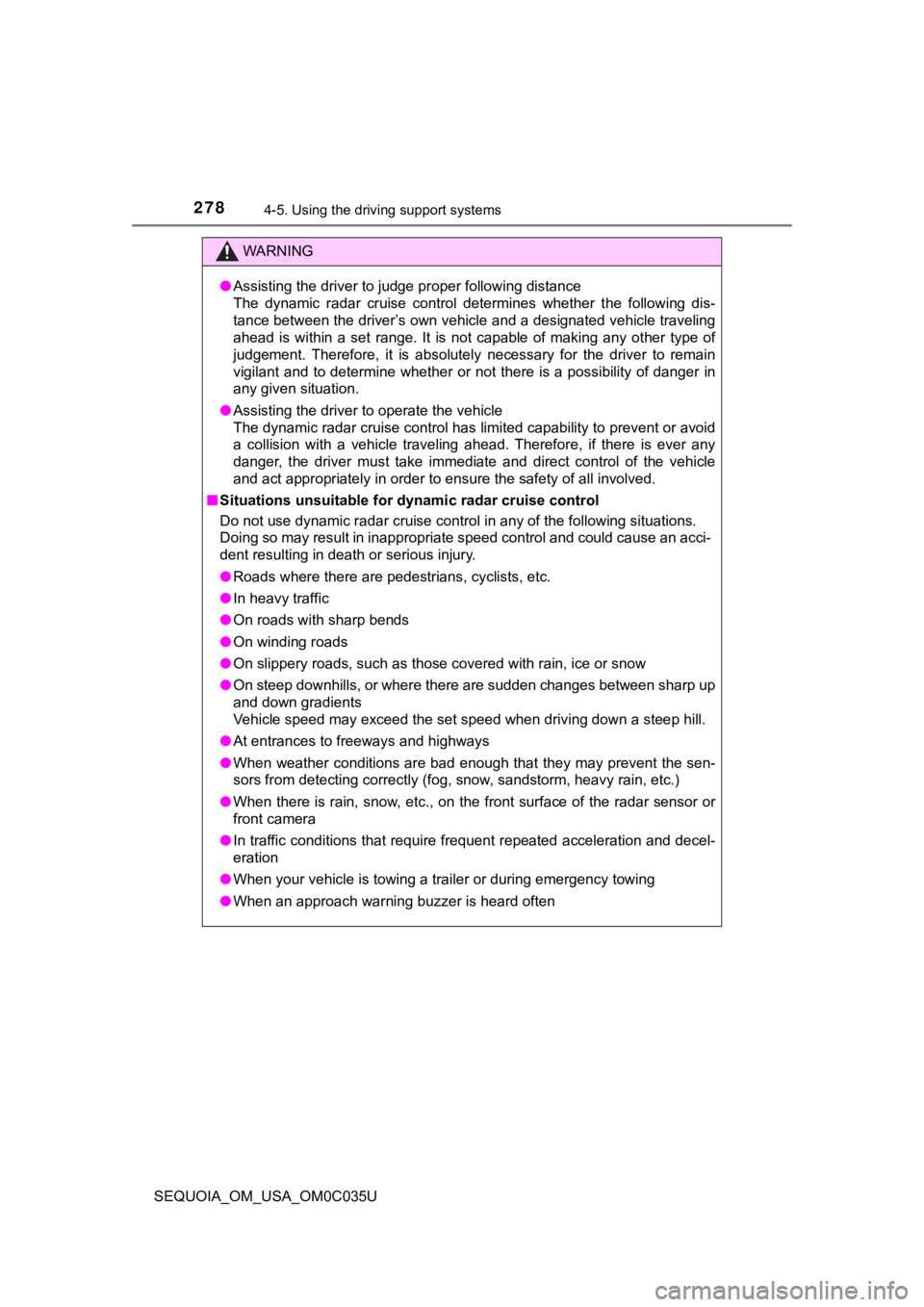
Task: Click 'When your vehicle is towing a trailer' bullet
Action: click(444, 879)
